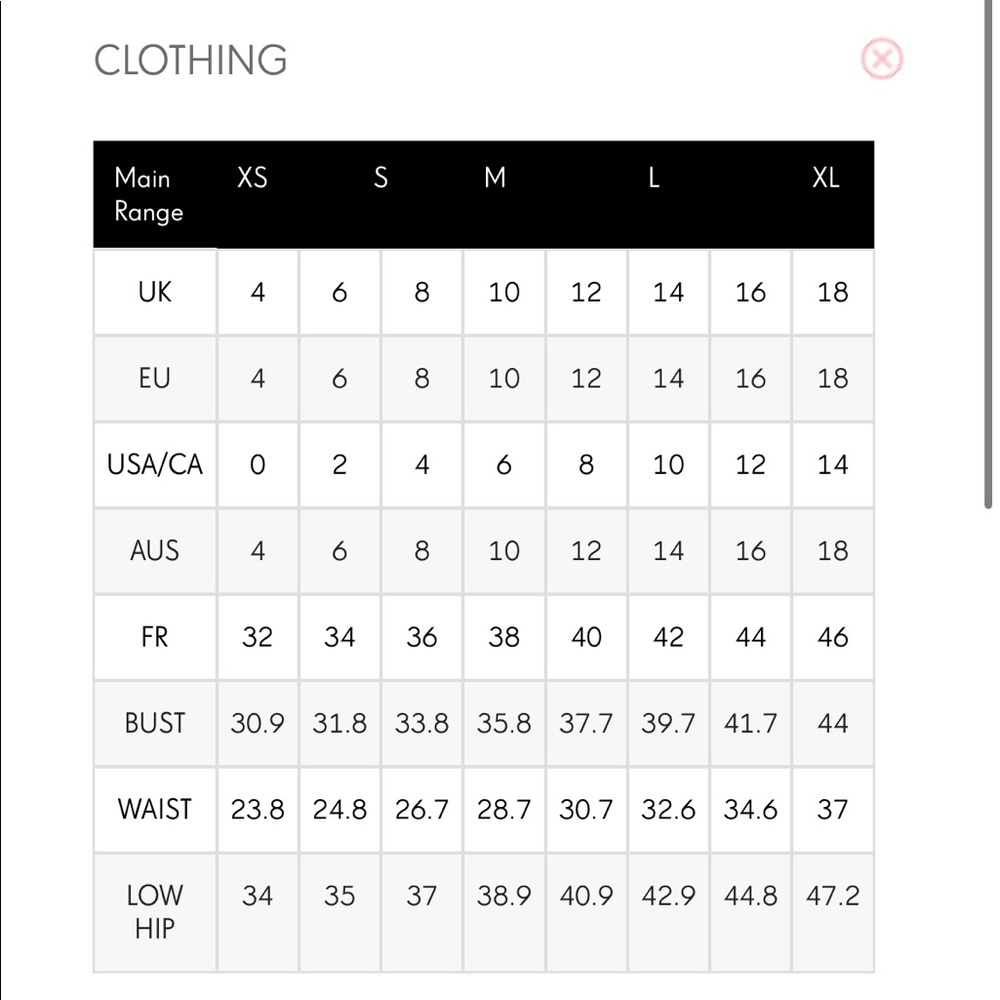Select the AUS row label

tap(155, 551)
